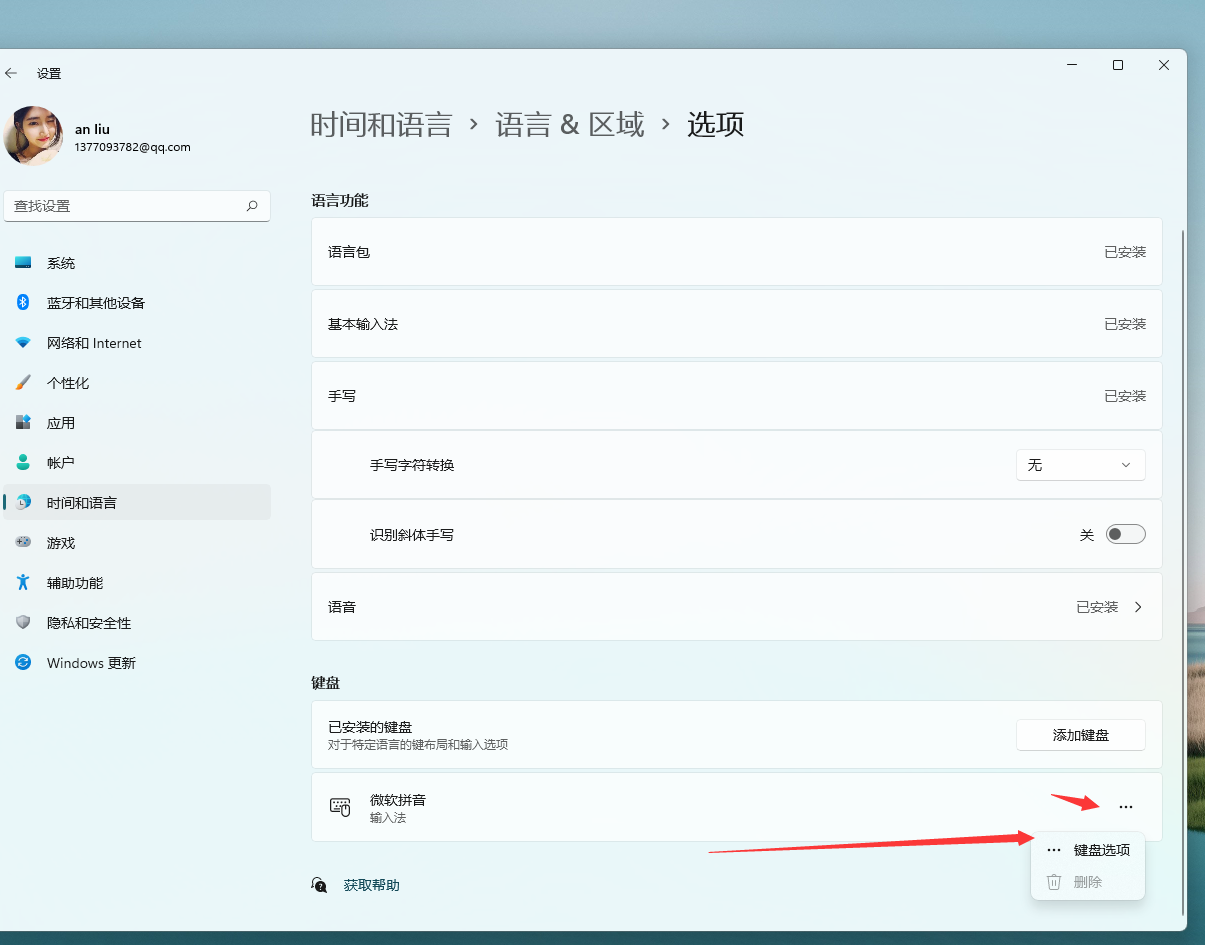Choose 键盘选项 from the context menu

coord(1101,849)
